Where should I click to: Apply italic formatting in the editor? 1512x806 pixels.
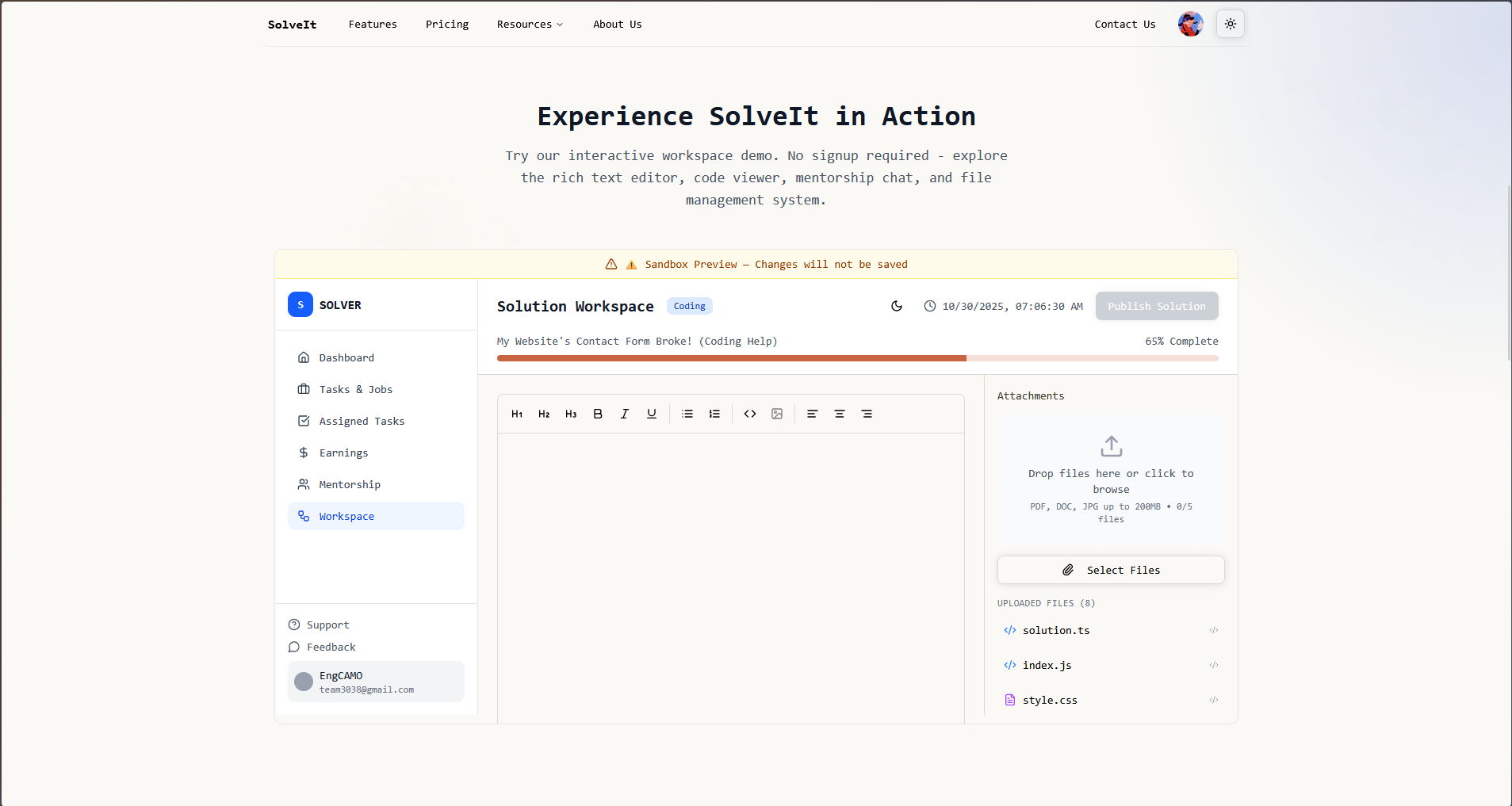click(x=624, y=414)
